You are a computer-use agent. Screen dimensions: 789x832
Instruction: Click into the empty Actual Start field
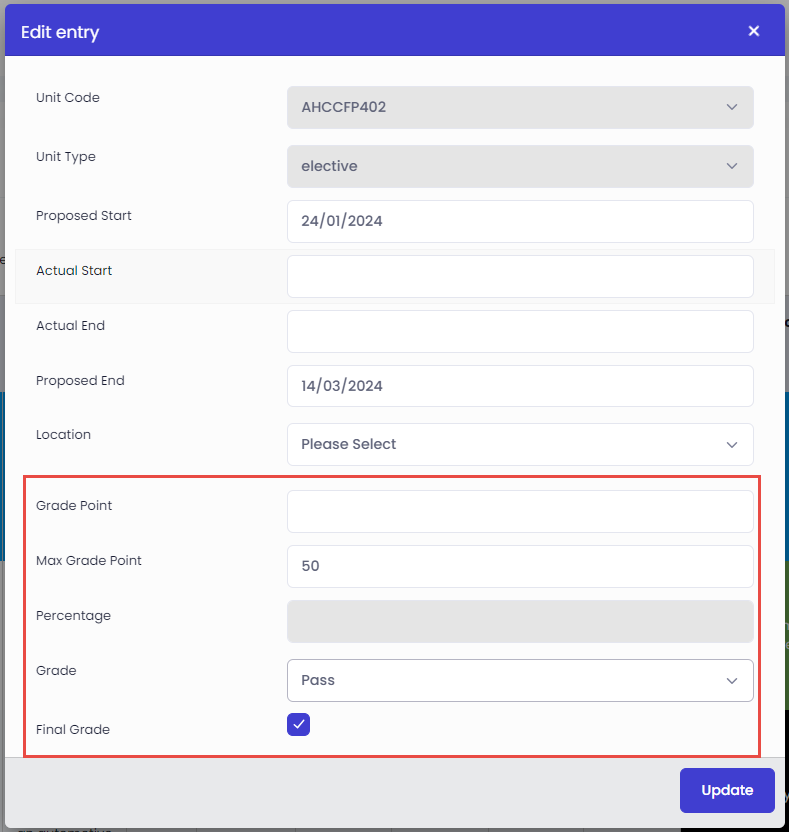pyautogui.click(x=520, y=276)
